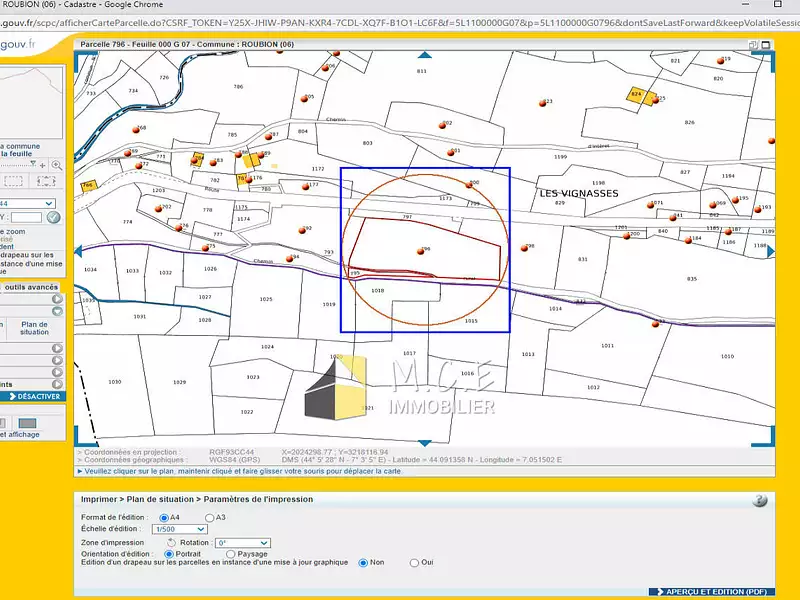Pan the map east with right arrow
This screenshot has width=800, height=600.
point(769,252)
